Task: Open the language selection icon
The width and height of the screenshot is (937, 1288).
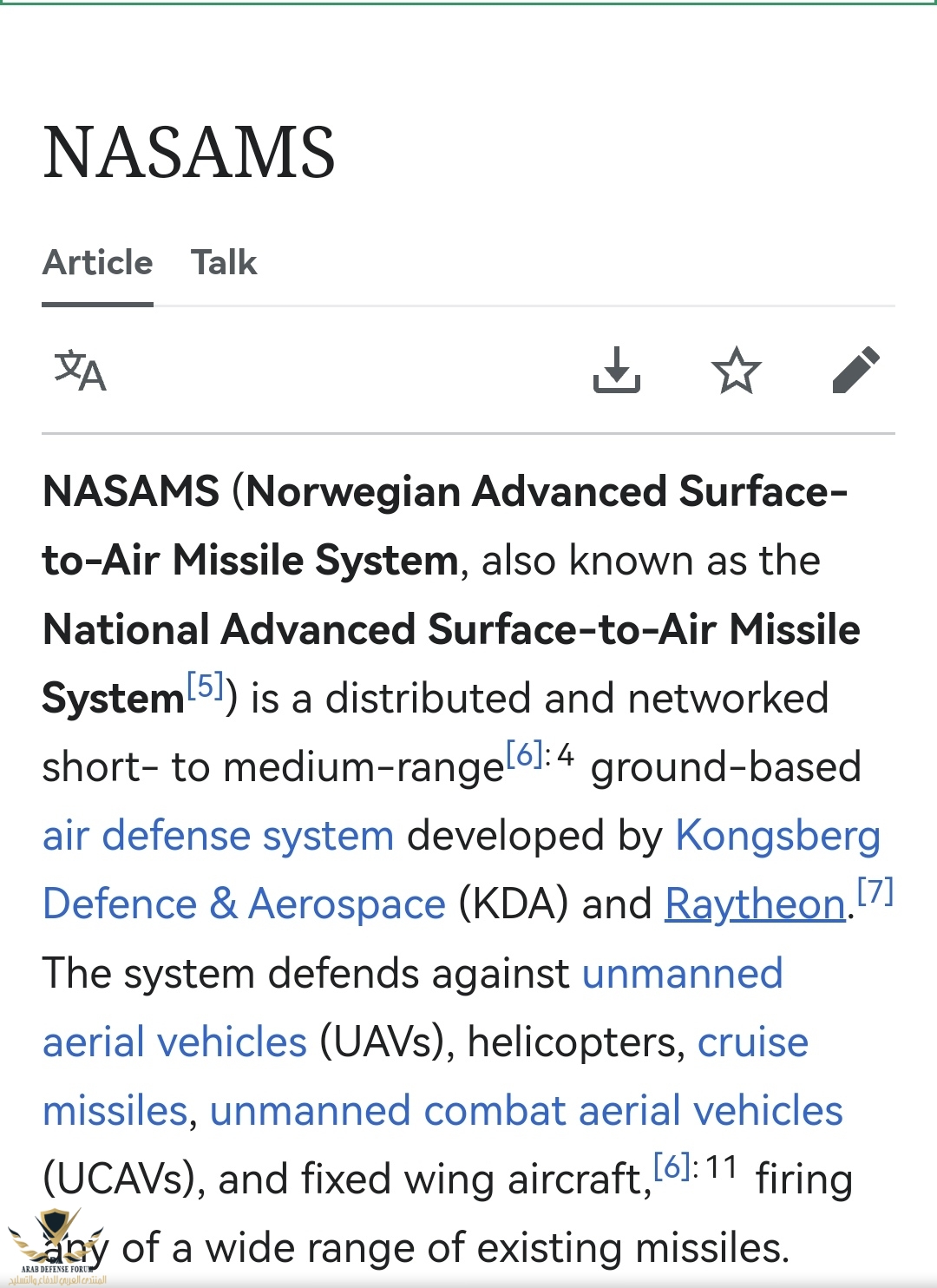Action: 80,371
